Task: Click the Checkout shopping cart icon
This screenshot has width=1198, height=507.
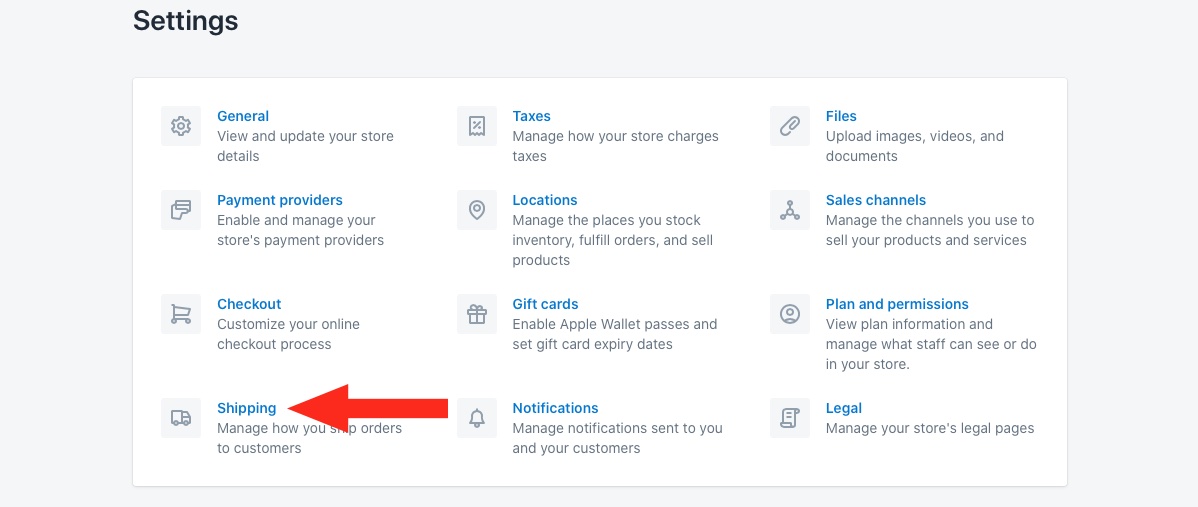Action: coord(181,314)
